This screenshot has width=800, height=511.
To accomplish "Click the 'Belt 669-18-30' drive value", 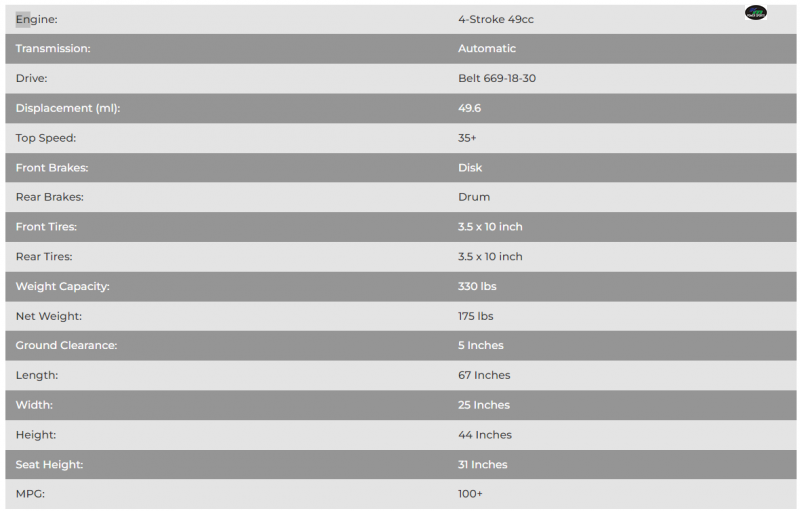I will (x=497, y=78).
